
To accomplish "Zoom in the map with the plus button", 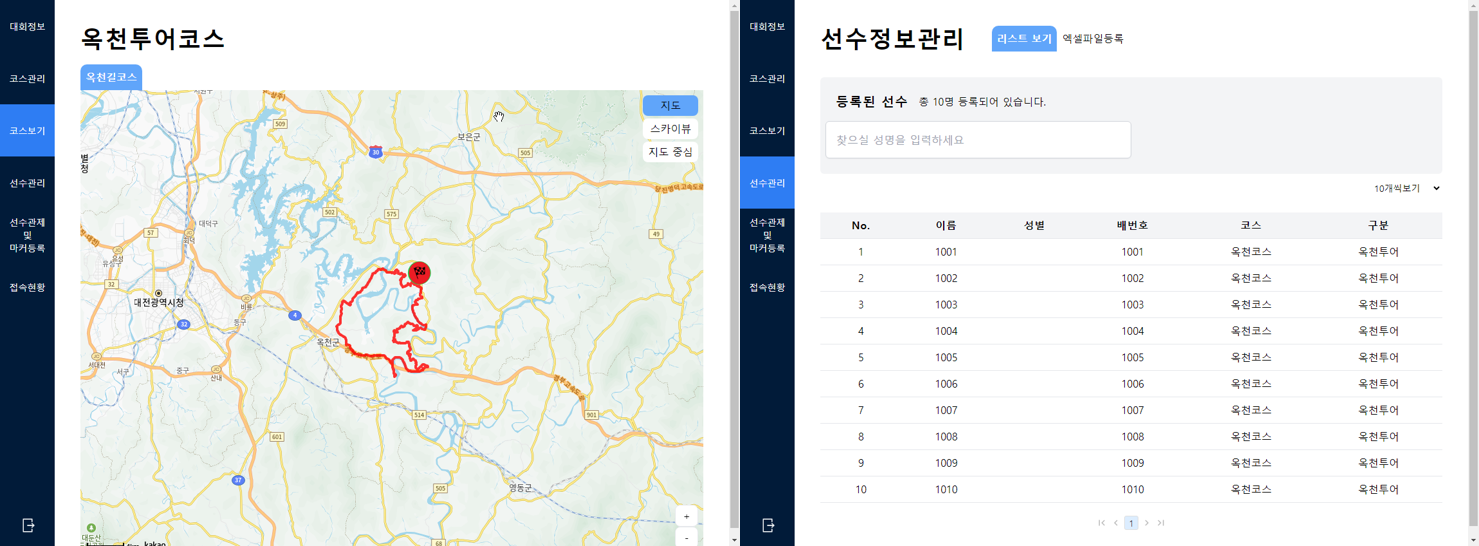I will click(x=686, y=516).
